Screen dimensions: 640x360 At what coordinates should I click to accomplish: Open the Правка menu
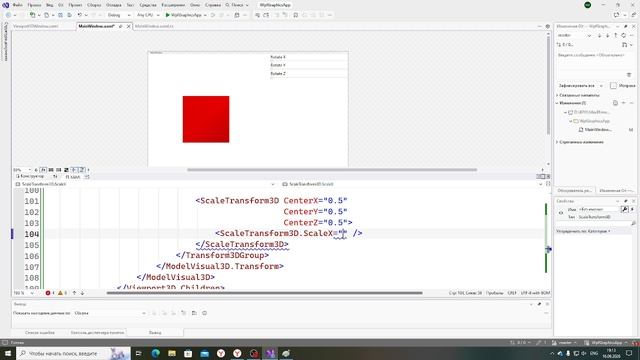point(34,5)
